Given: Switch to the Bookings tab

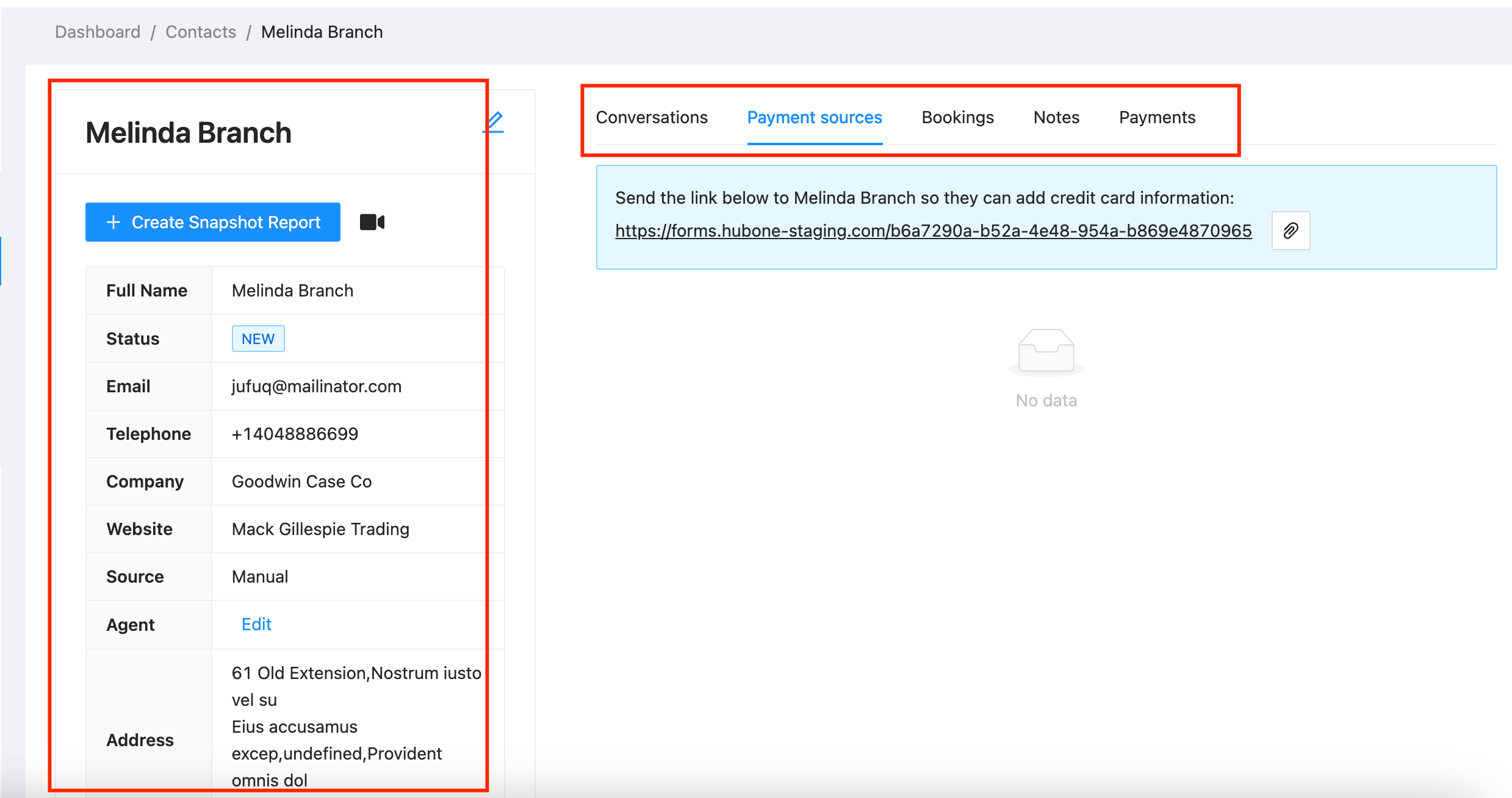Looking at the screenshot, I should (957, 117).
